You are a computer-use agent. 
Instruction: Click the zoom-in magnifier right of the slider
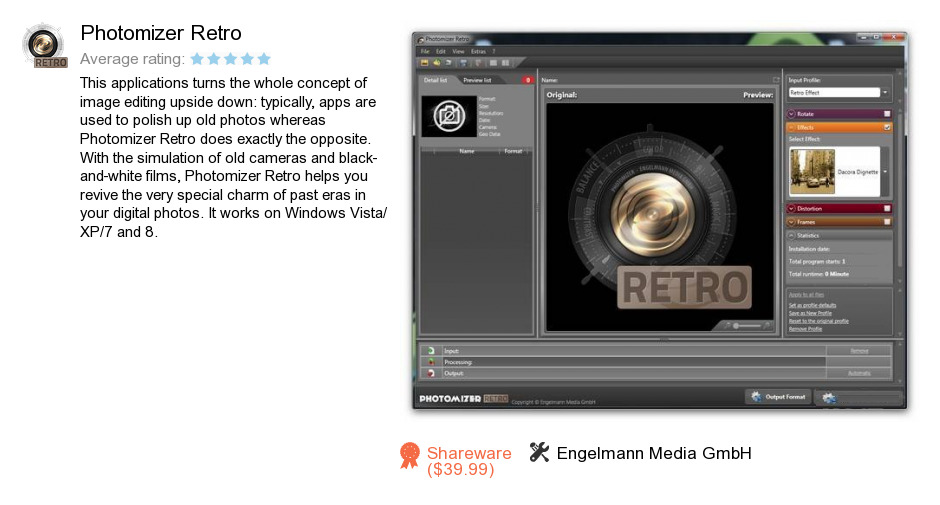pyautogui.click(x=767, y=325)
